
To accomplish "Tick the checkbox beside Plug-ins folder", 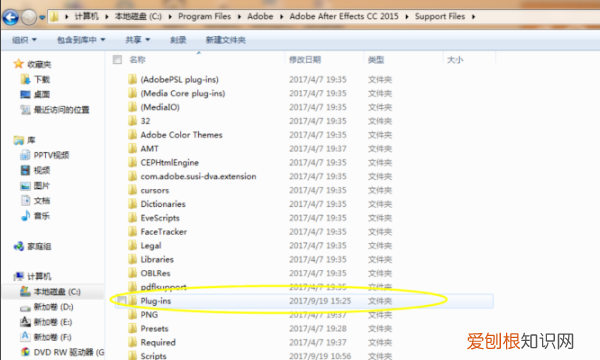I will click(x=122, y=301).
